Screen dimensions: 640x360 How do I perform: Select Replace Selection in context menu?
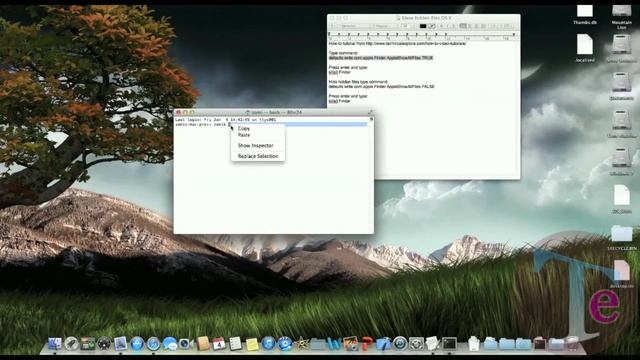258,156
